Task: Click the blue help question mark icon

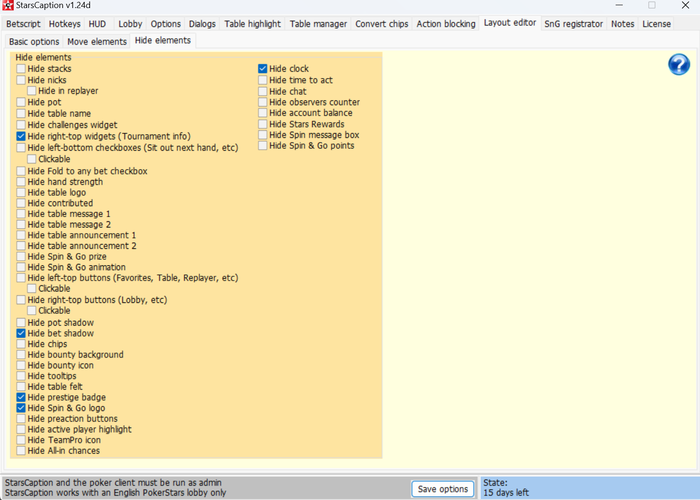Action: pos(679,65)
